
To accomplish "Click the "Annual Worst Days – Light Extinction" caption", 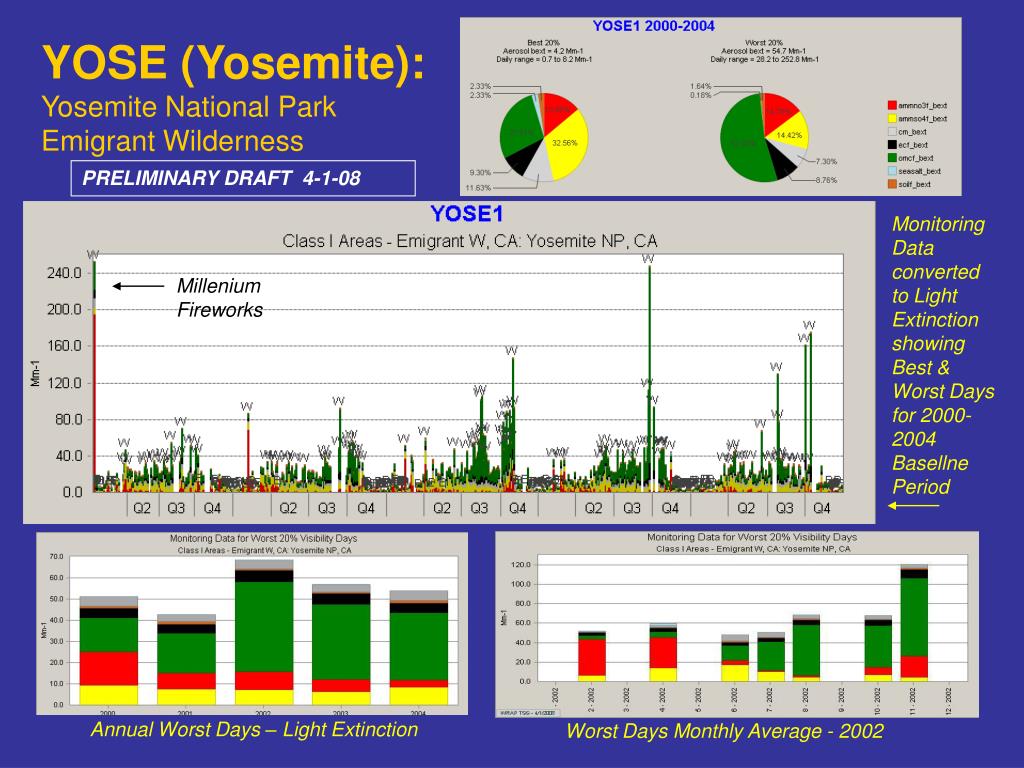I will point(254,729).
